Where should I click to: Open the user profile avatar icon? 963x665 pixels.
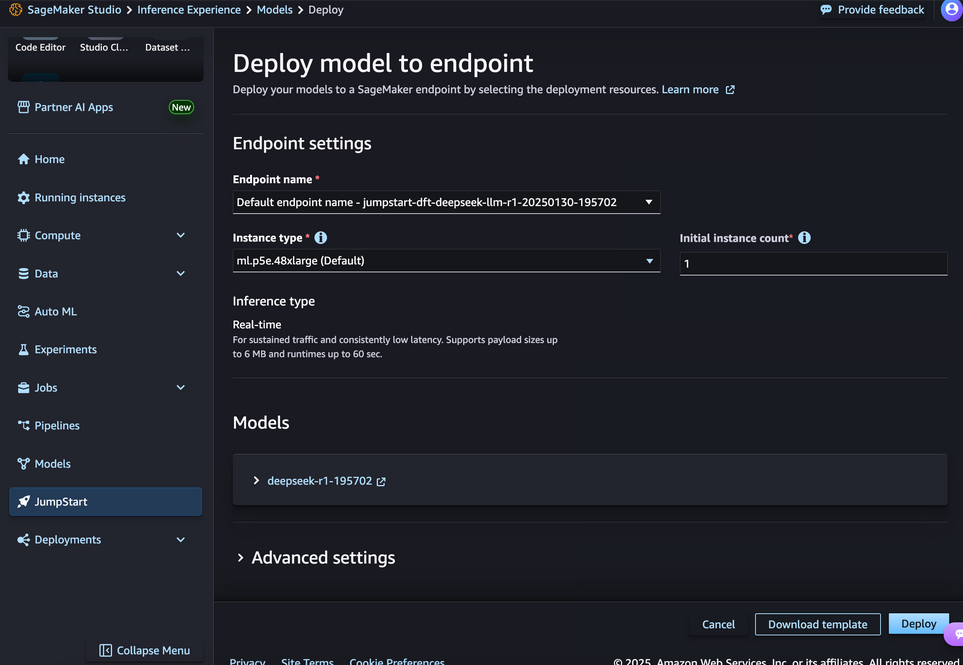coord(952,10)
